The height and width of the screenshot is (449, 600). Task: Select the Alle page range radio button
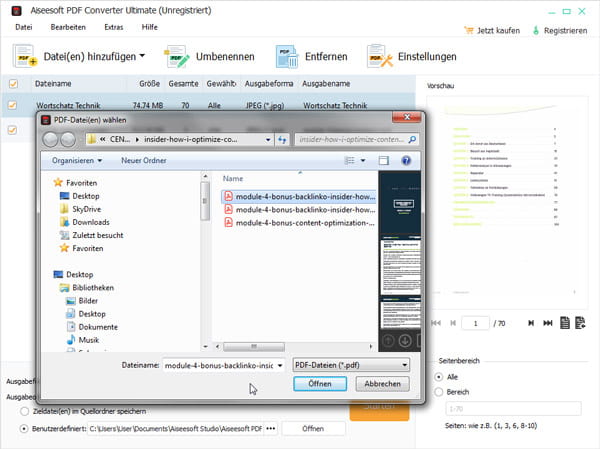pyautogui.click(x=439, y=377)
